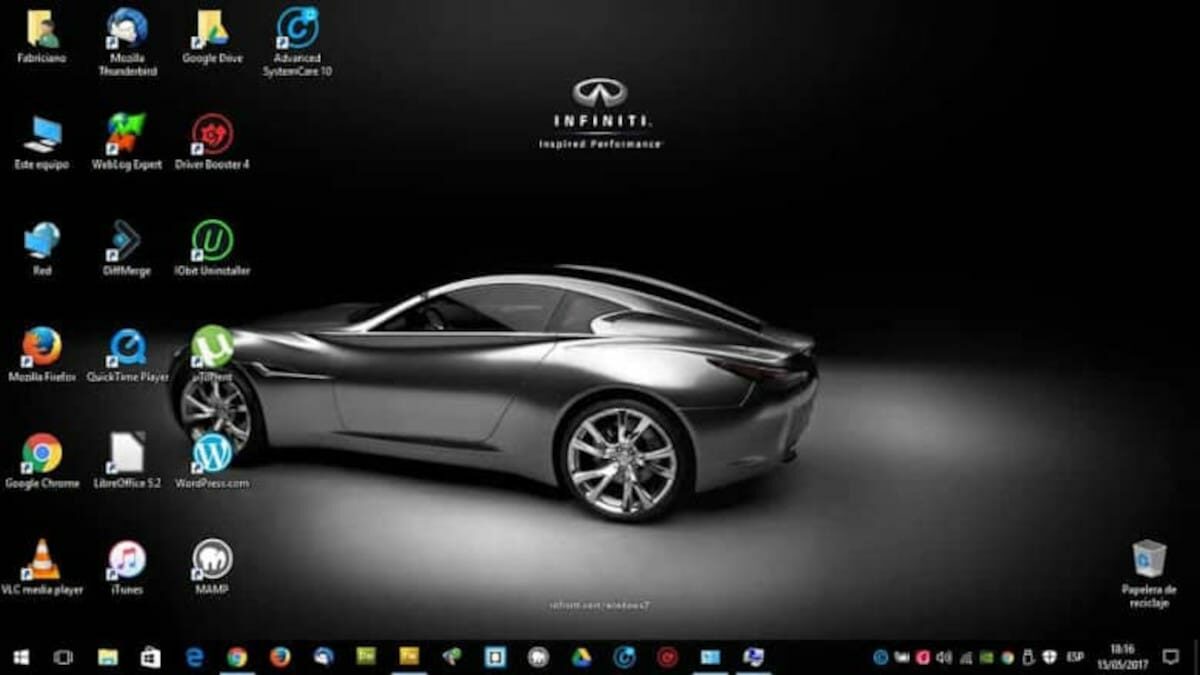Open Driver Booster from the taskbar

(668, 657)
